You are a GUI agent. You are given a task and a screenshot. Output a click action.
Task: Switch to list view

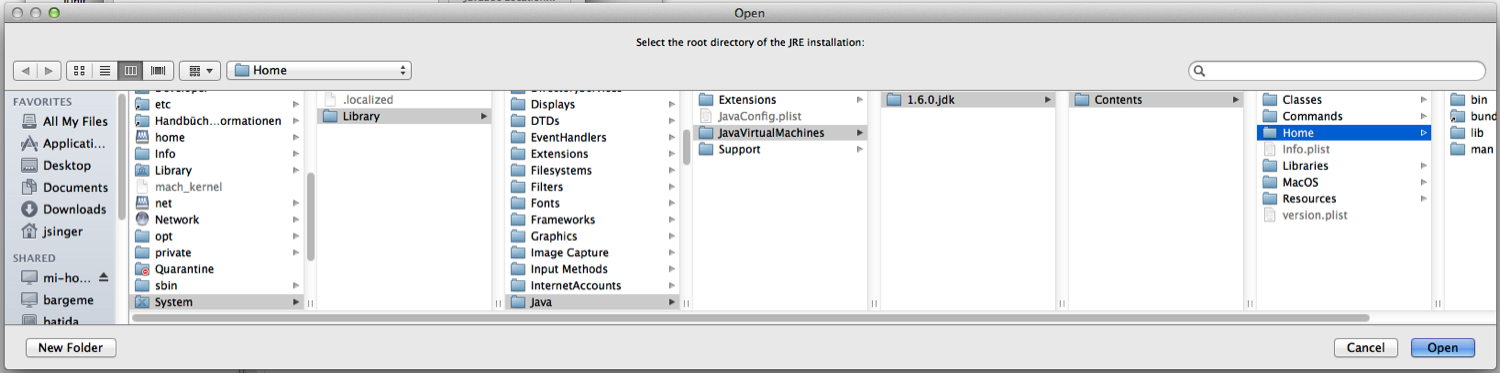(x=105, y=71)
